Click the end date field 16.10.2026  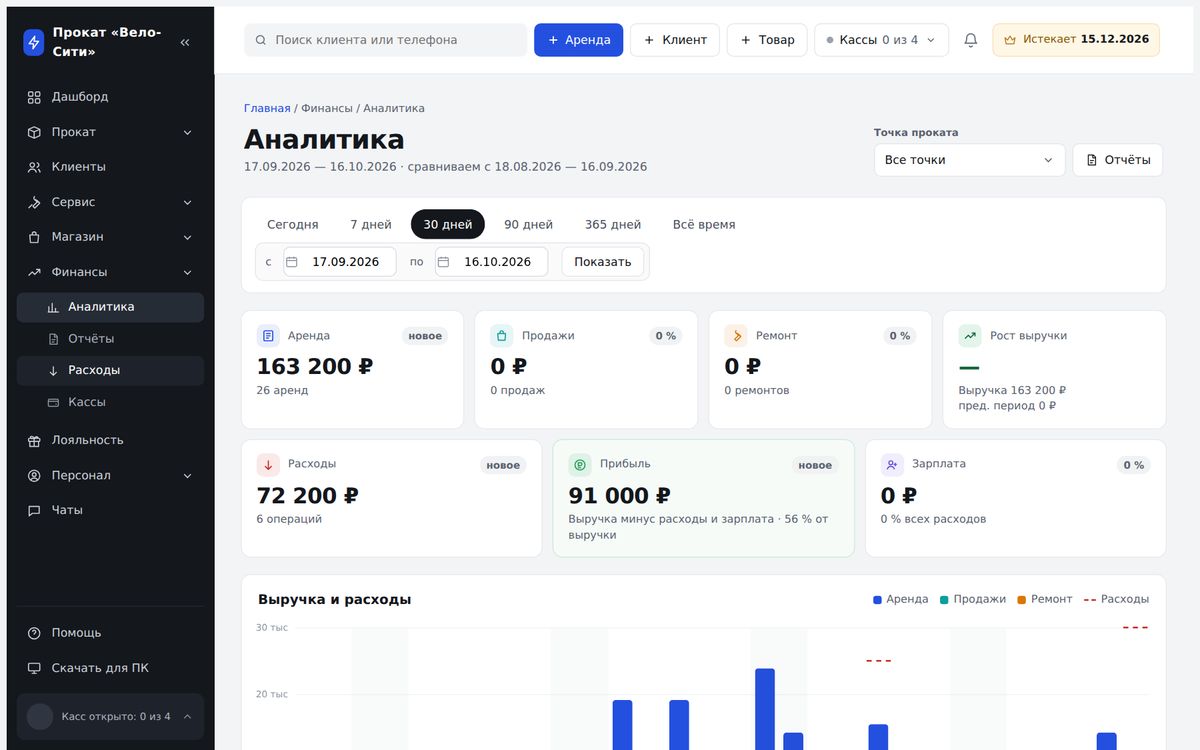click(x=491, y=262)
